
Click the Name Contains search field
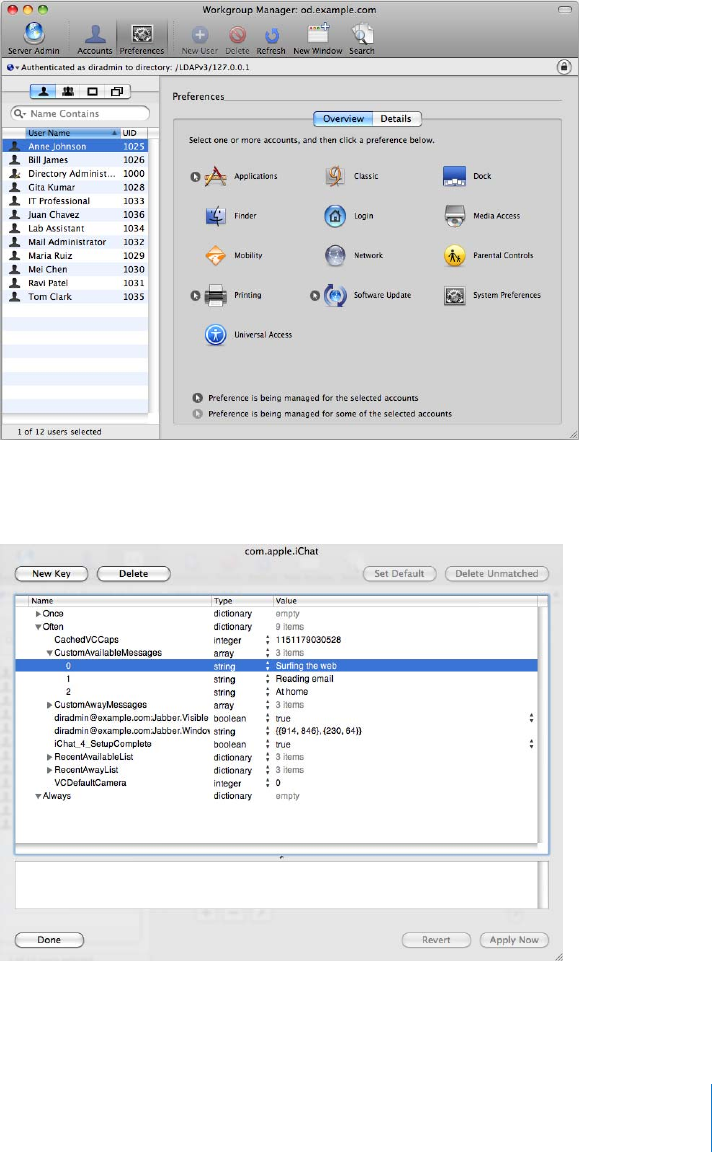(x=81, y=114)
